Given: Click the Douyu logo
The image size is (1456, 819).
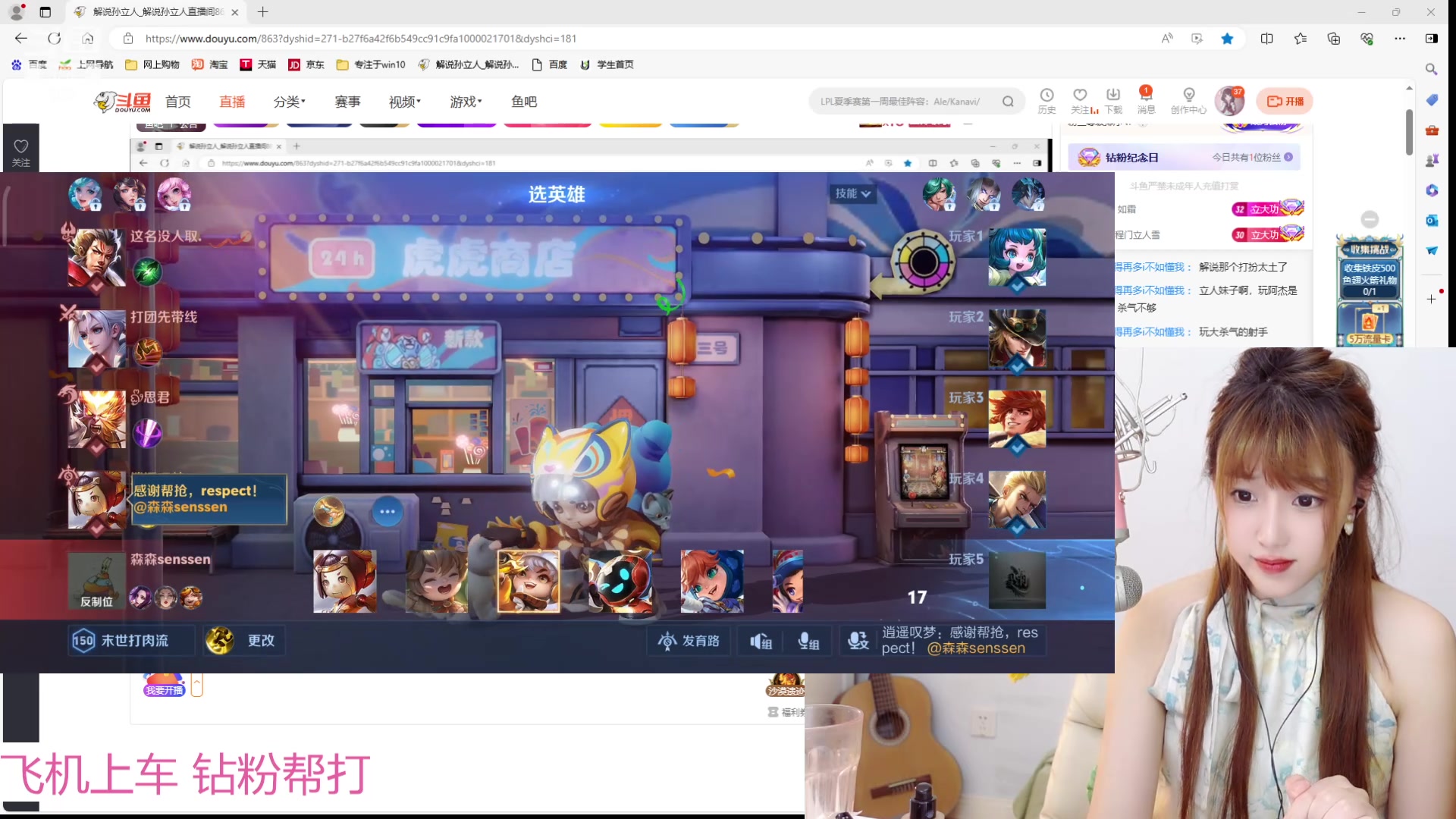Looking at the screenshot, I should click(x=122, y=102).
